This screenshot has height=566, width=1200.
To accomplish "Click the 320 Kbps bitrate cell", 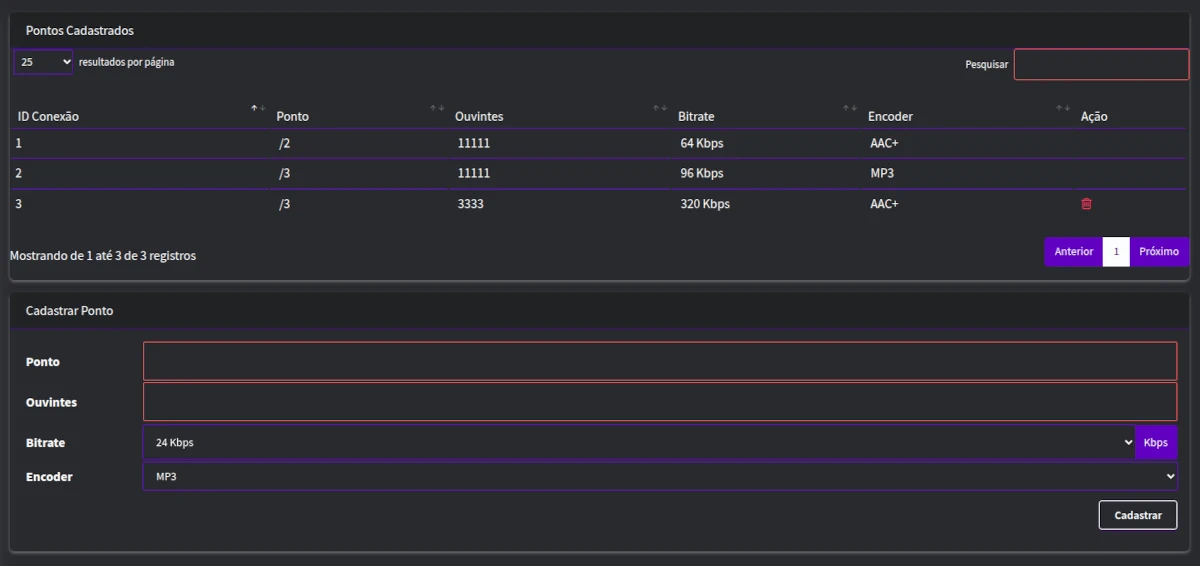I will (705, 204).
